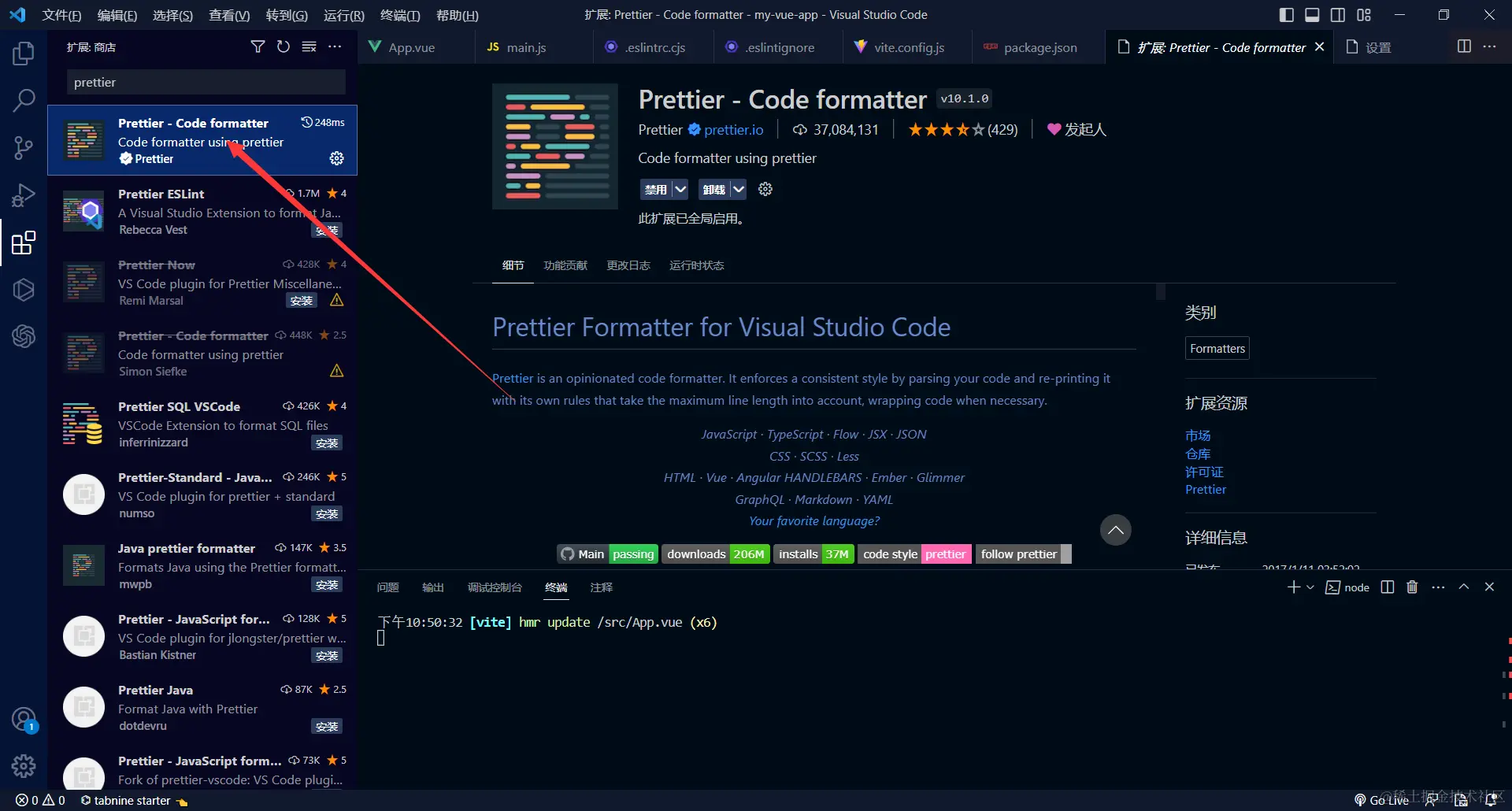This screenshot has height=811, width=1512.
Task: Open the Changelog tab
Action: [628, 265]
